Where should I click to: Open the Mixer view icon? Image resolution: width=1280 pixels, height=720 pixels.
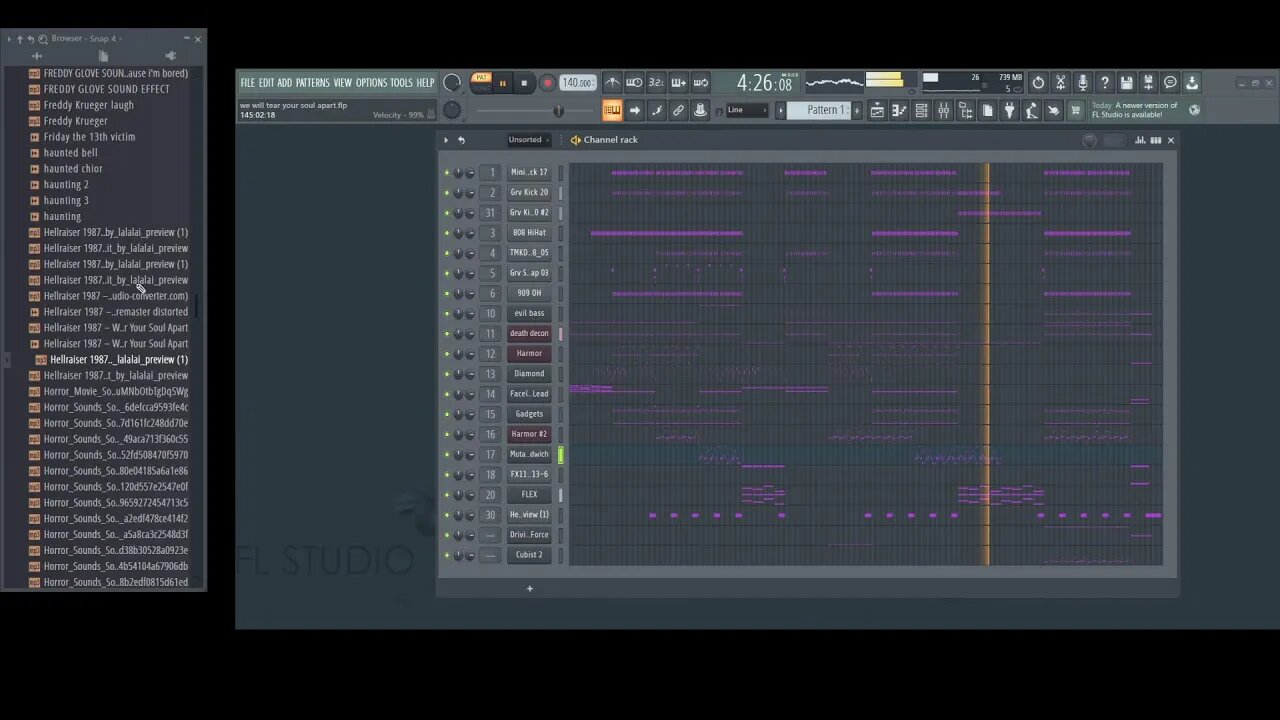pos(943,110)
